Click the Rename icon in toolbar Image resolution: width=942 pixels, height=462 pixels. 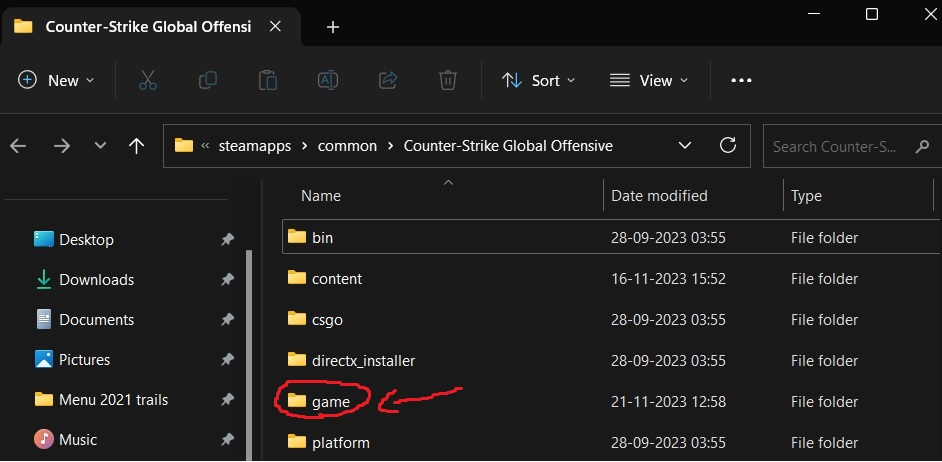click(327, 80)
